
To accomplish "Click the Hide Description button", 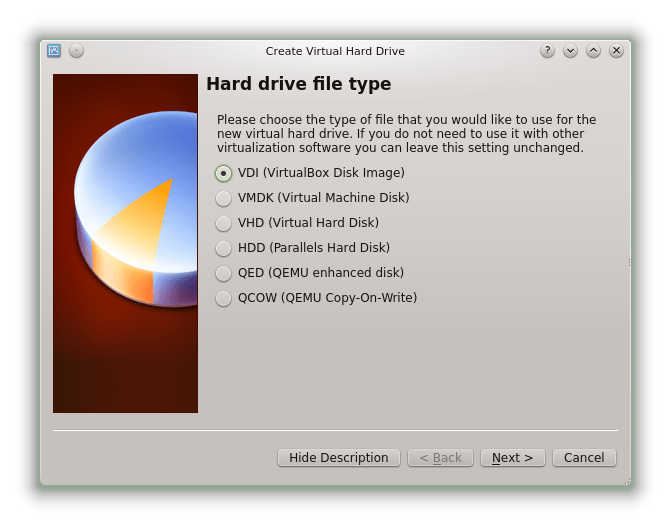I will (338, 458).
